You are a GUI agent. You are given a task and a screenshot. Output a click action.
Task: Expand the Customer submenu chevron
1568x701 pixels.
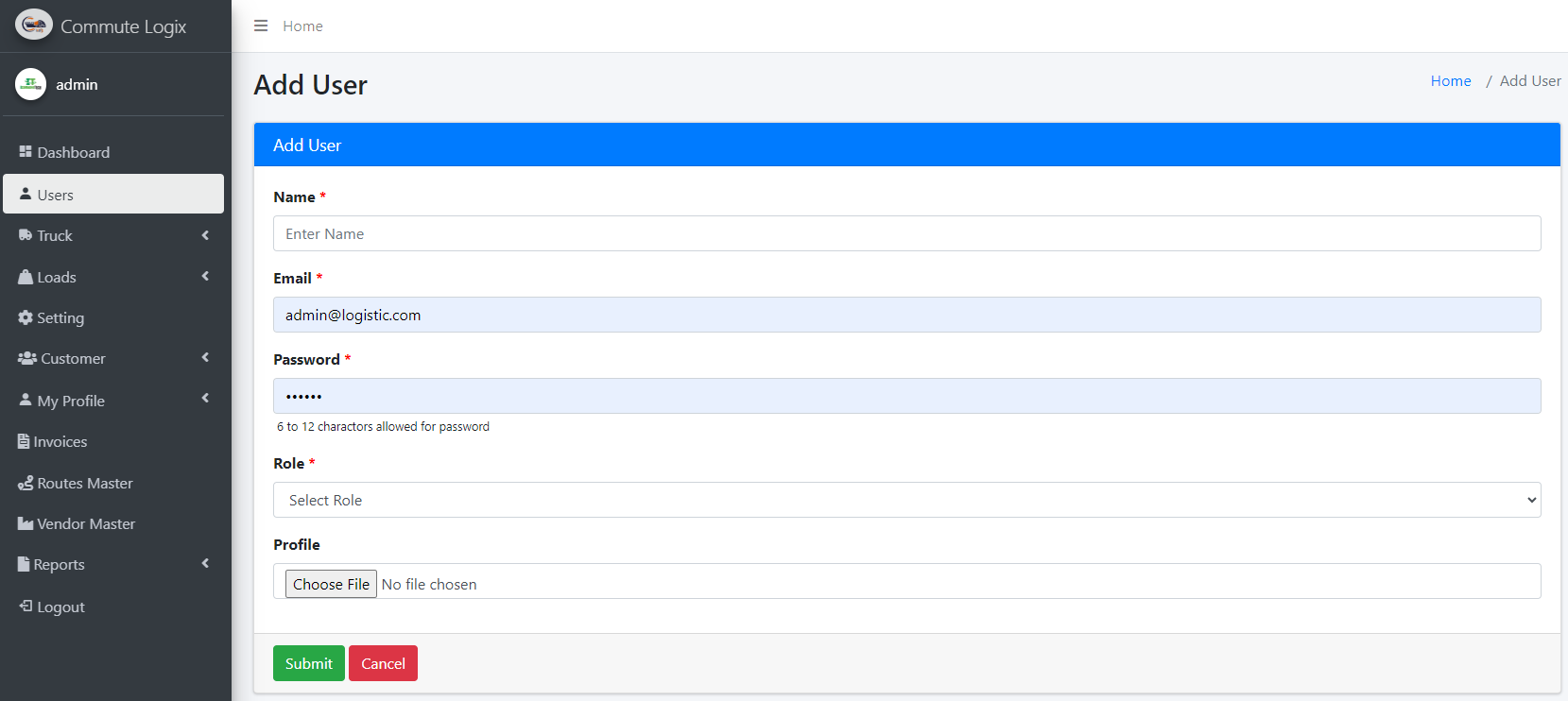205,358
